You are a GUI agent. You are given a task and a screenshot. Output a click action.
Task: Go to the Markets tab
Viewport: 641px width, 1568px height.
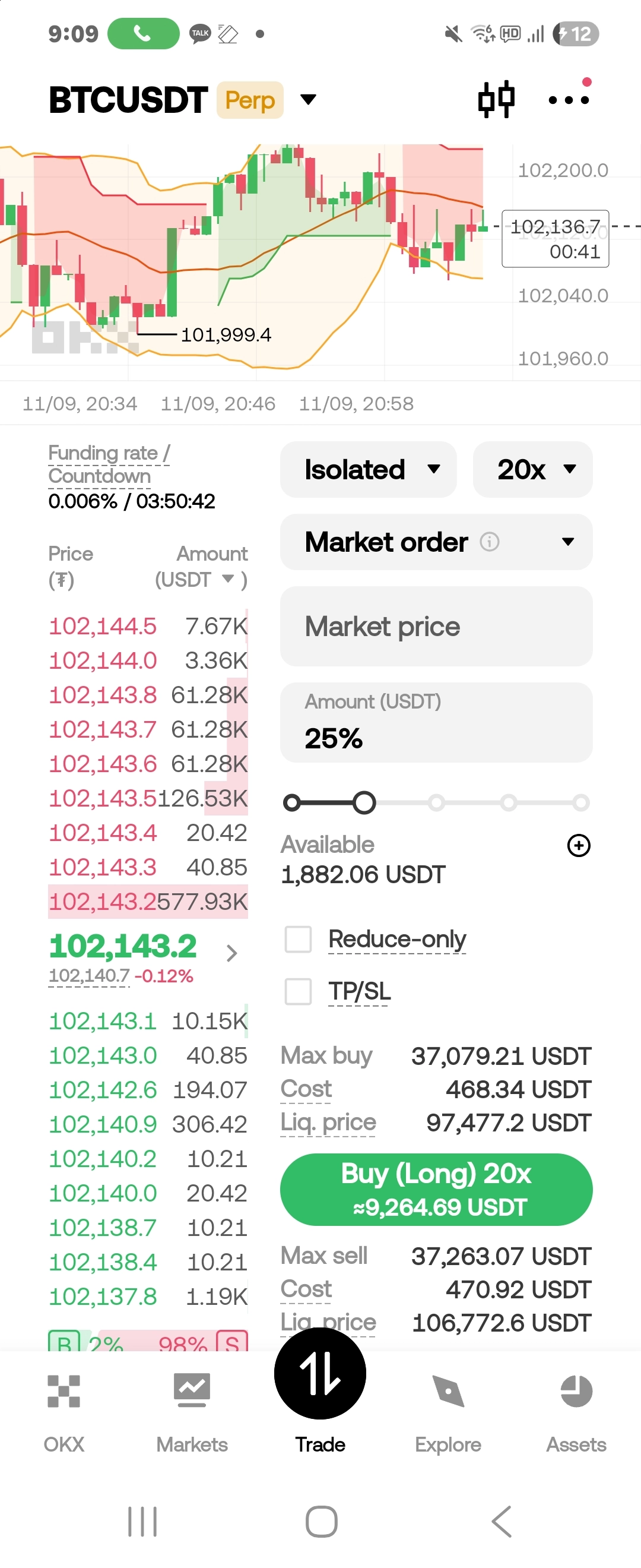click(192, 1392)
